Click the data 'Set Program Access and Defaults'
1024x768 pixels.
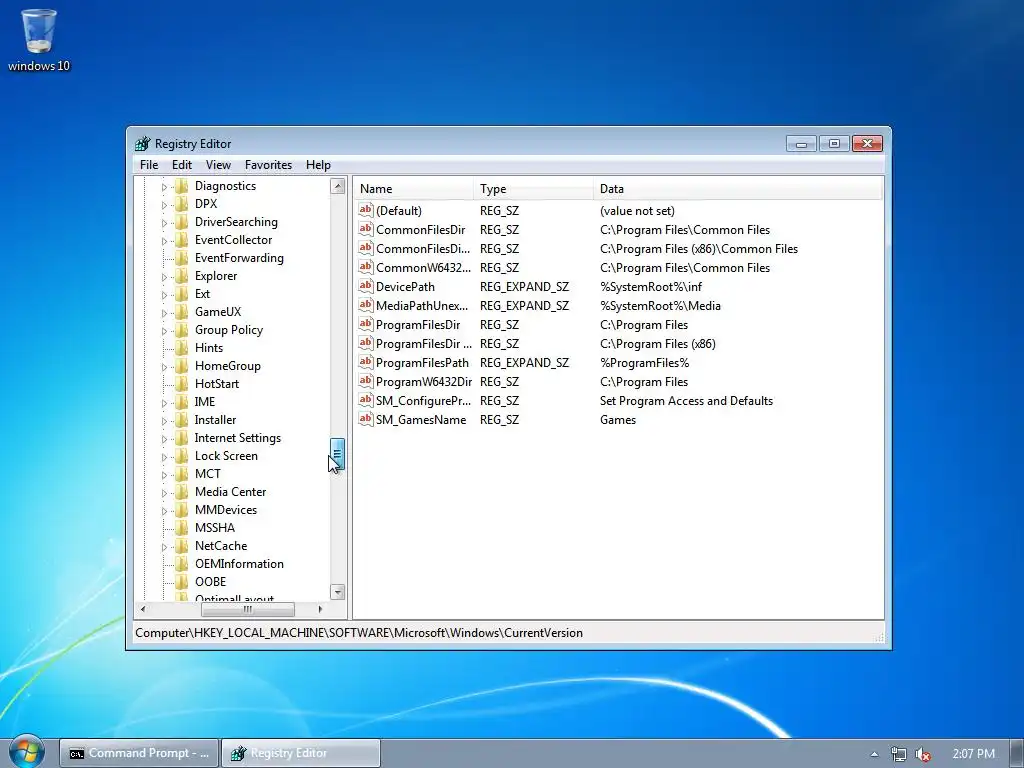click(686, 401)
